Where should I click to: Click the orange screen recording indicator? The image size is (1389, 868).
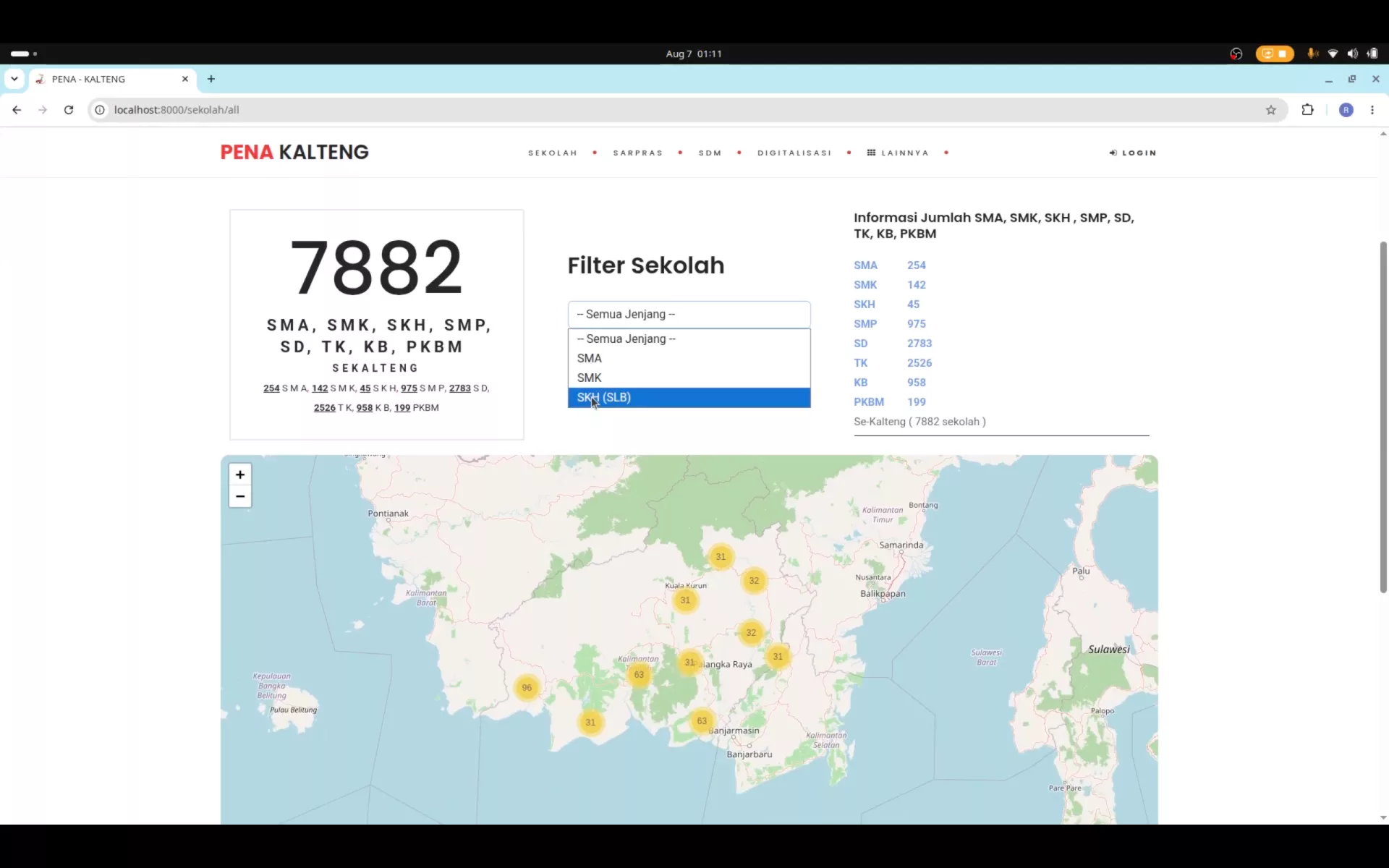click(1275, 54)
